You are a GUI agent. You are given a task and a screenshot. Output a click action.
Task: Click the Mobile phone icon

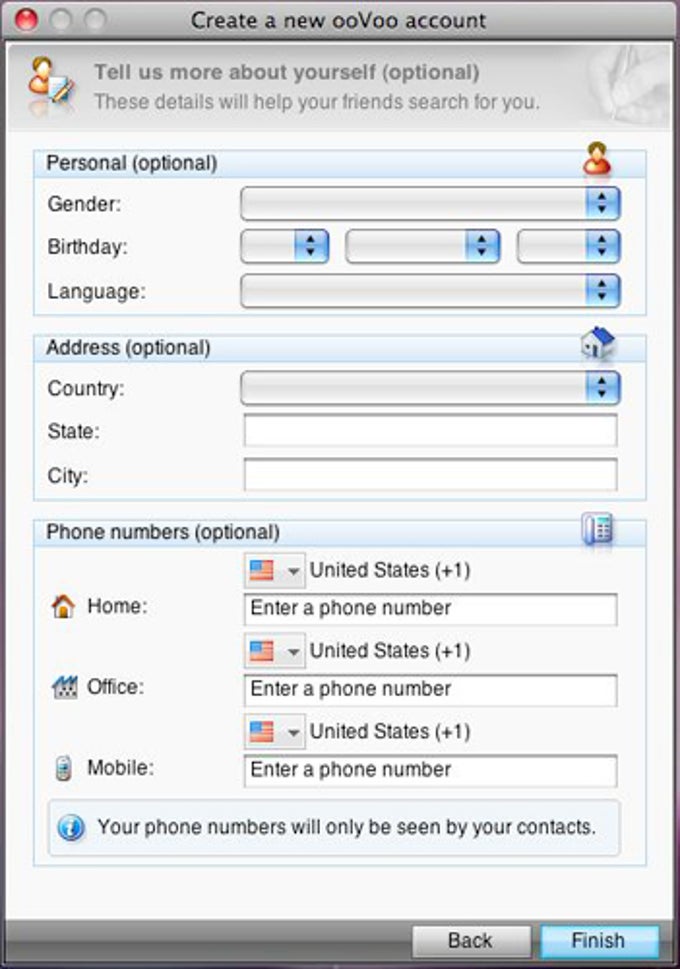[x=63, y=768]
